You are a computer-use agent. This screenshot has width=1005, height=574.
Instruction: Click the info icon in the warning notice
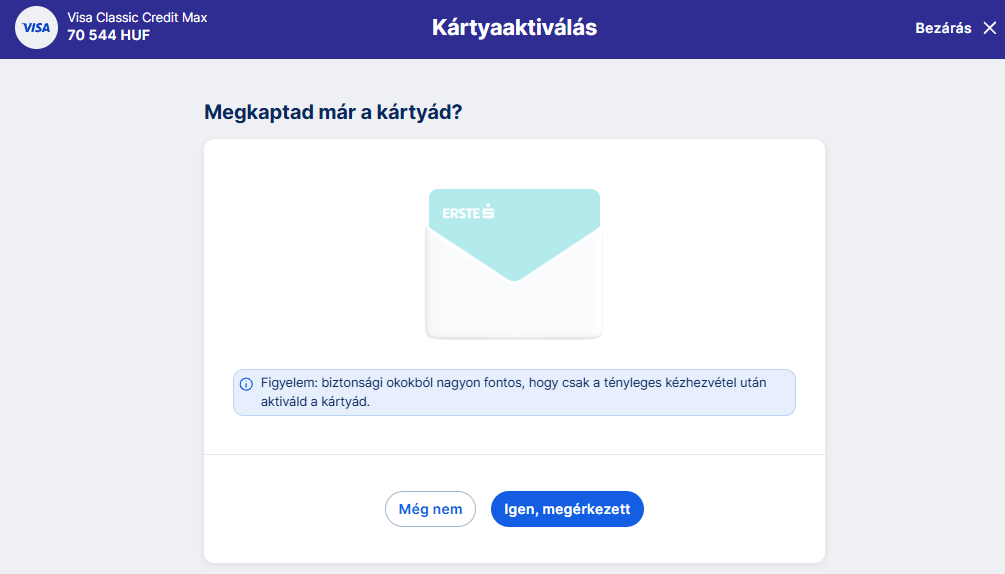(246, 383)
